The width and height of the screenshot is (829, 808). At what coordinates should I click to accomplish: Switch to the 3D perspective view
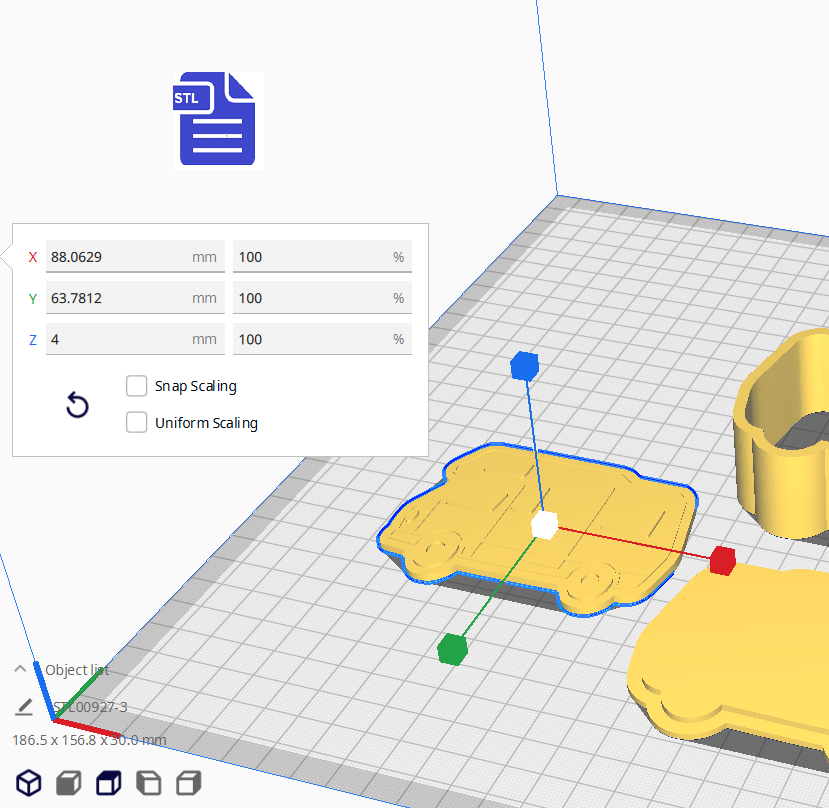click(x=29, y=782)
